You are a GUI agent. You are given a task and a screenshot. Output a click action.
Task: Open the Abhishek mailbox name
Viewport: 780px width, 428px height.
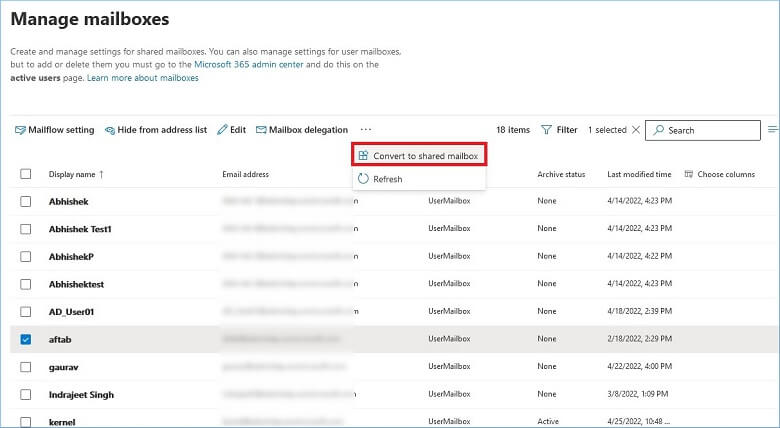click(69, 202)
